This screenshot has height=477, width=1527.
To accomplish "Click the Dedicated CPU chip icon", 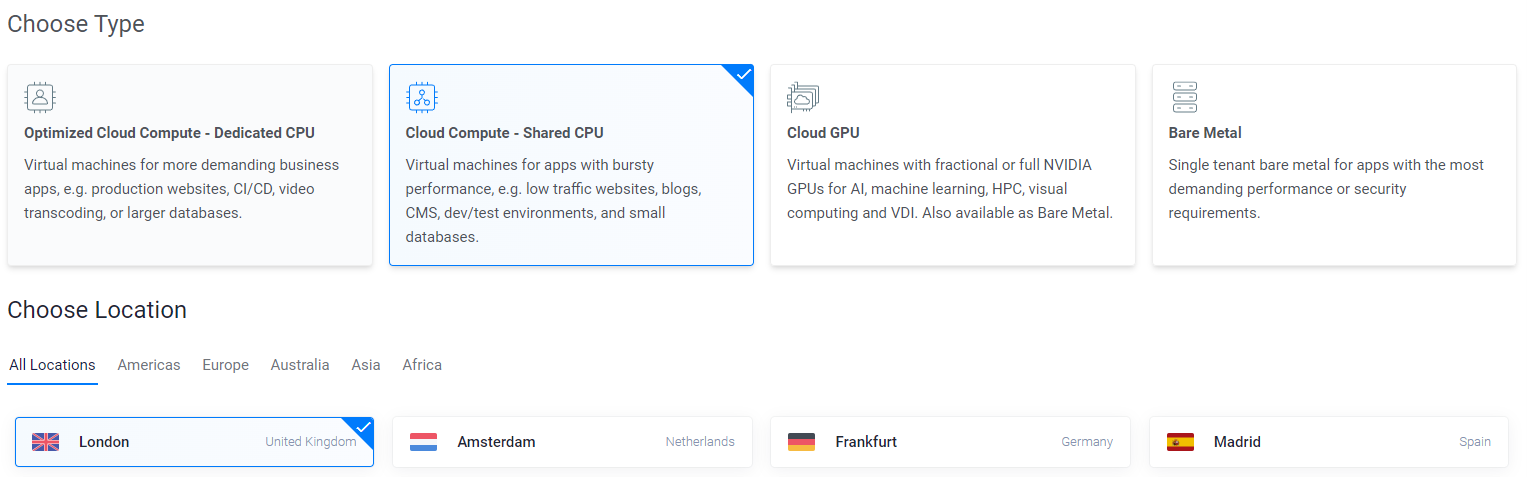I will pyautogui.click(x=40, y=97).
